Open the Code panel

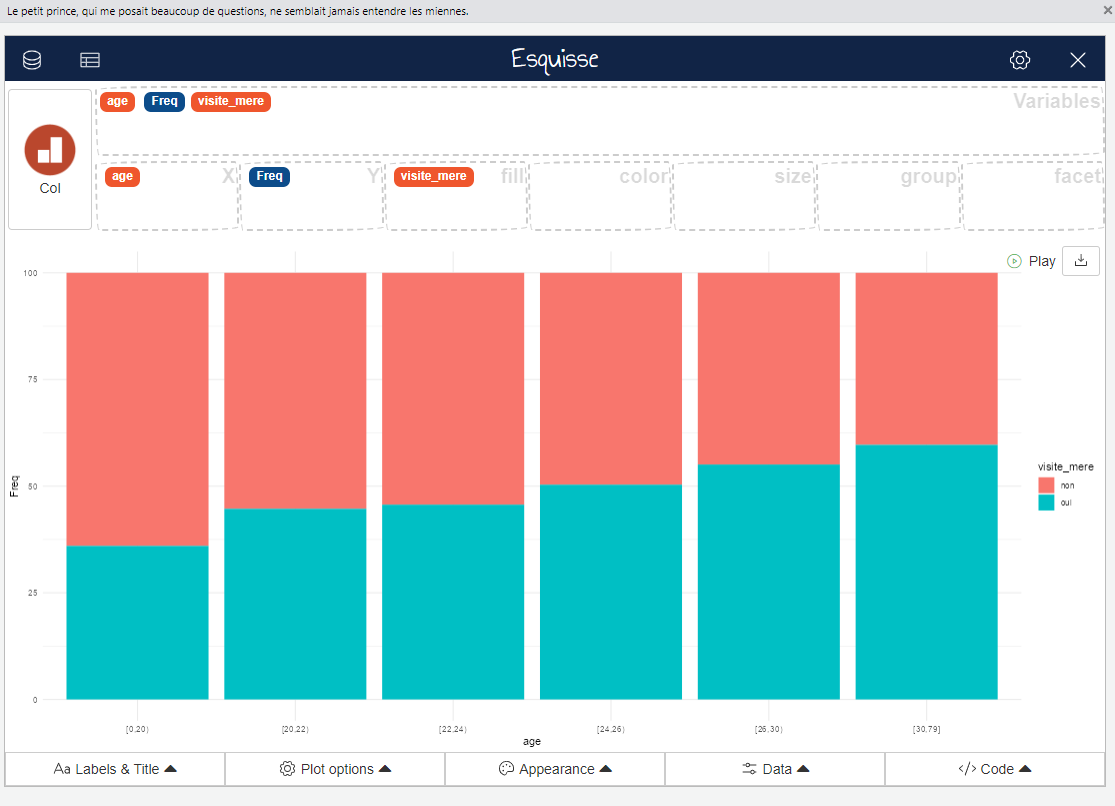pyautogui.click(x=995, y=769)
